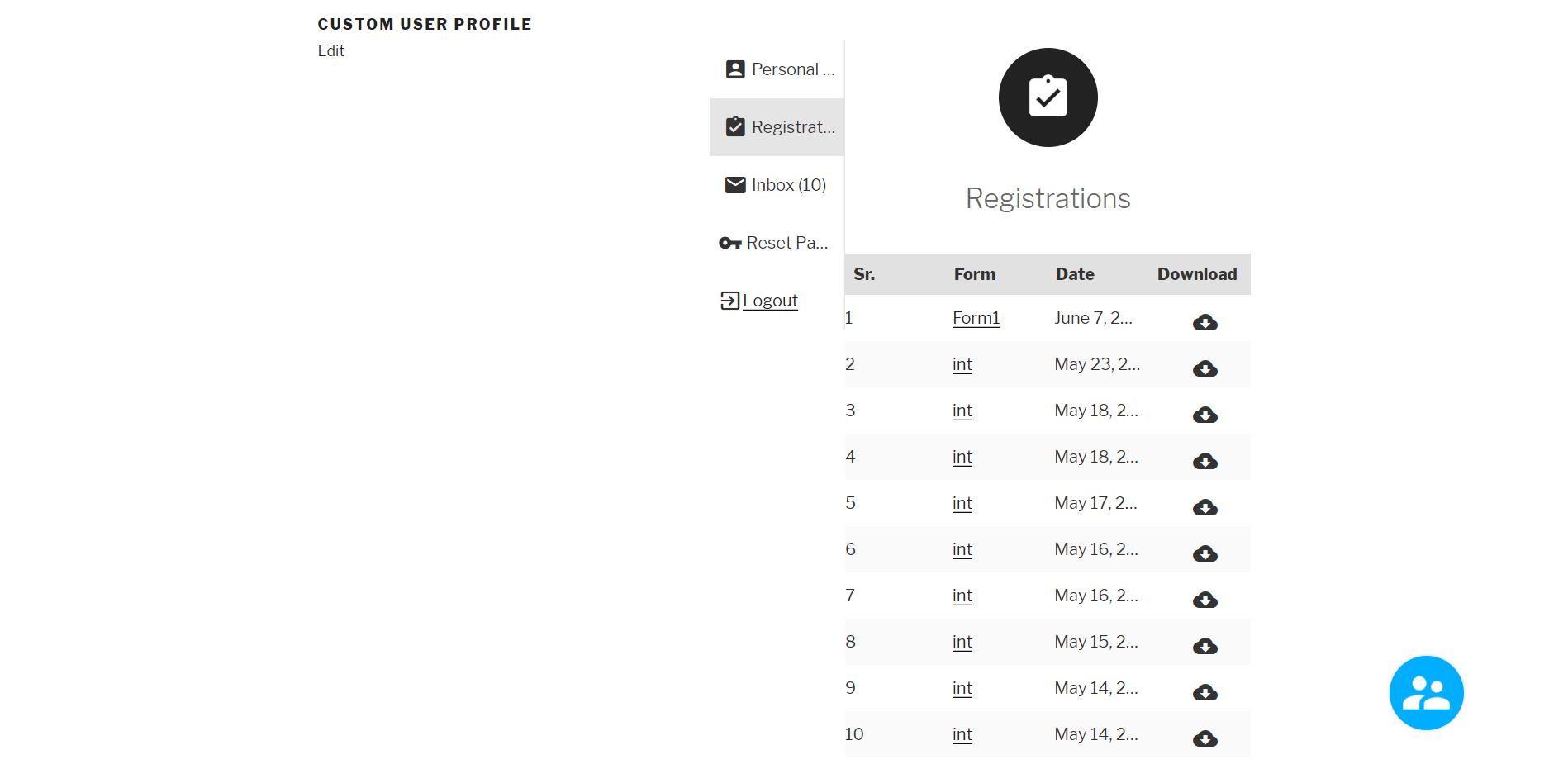Download the May 17 registration
The height and width of the screenshot is (769, 1568).
pos(1205,507)
